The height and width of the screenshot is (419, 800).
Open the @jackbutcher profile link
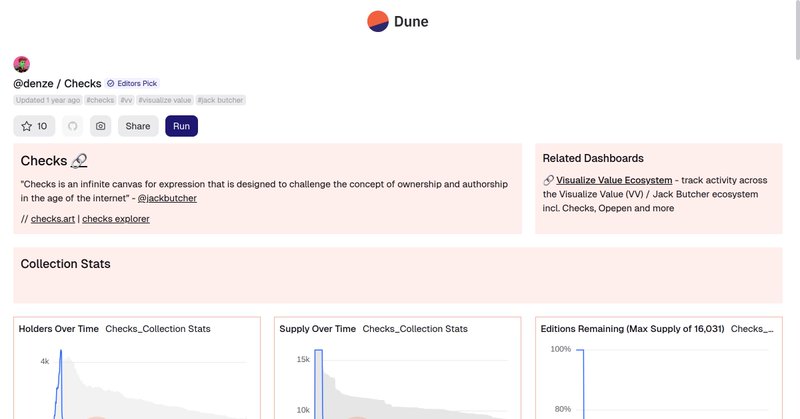[x=167, y=198]
